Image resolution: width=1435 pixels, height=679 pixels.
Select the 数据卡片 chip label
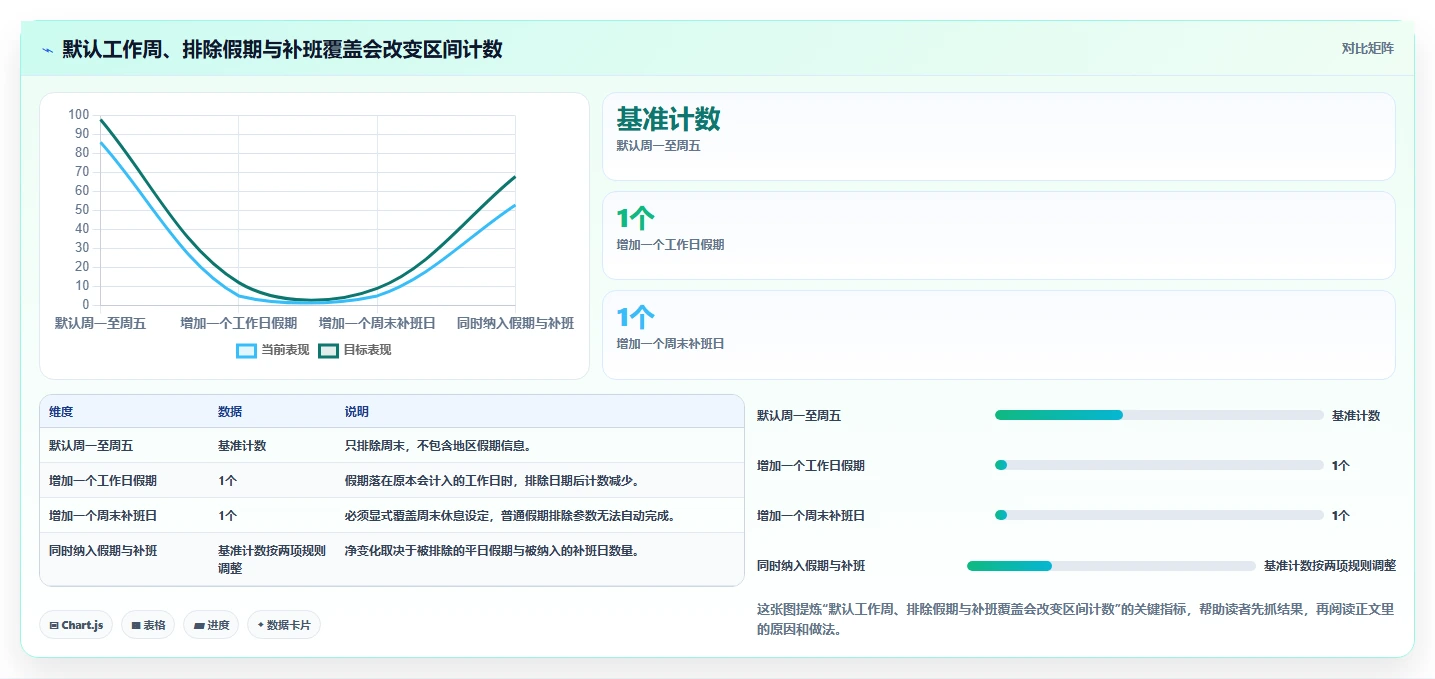(289, 625)
